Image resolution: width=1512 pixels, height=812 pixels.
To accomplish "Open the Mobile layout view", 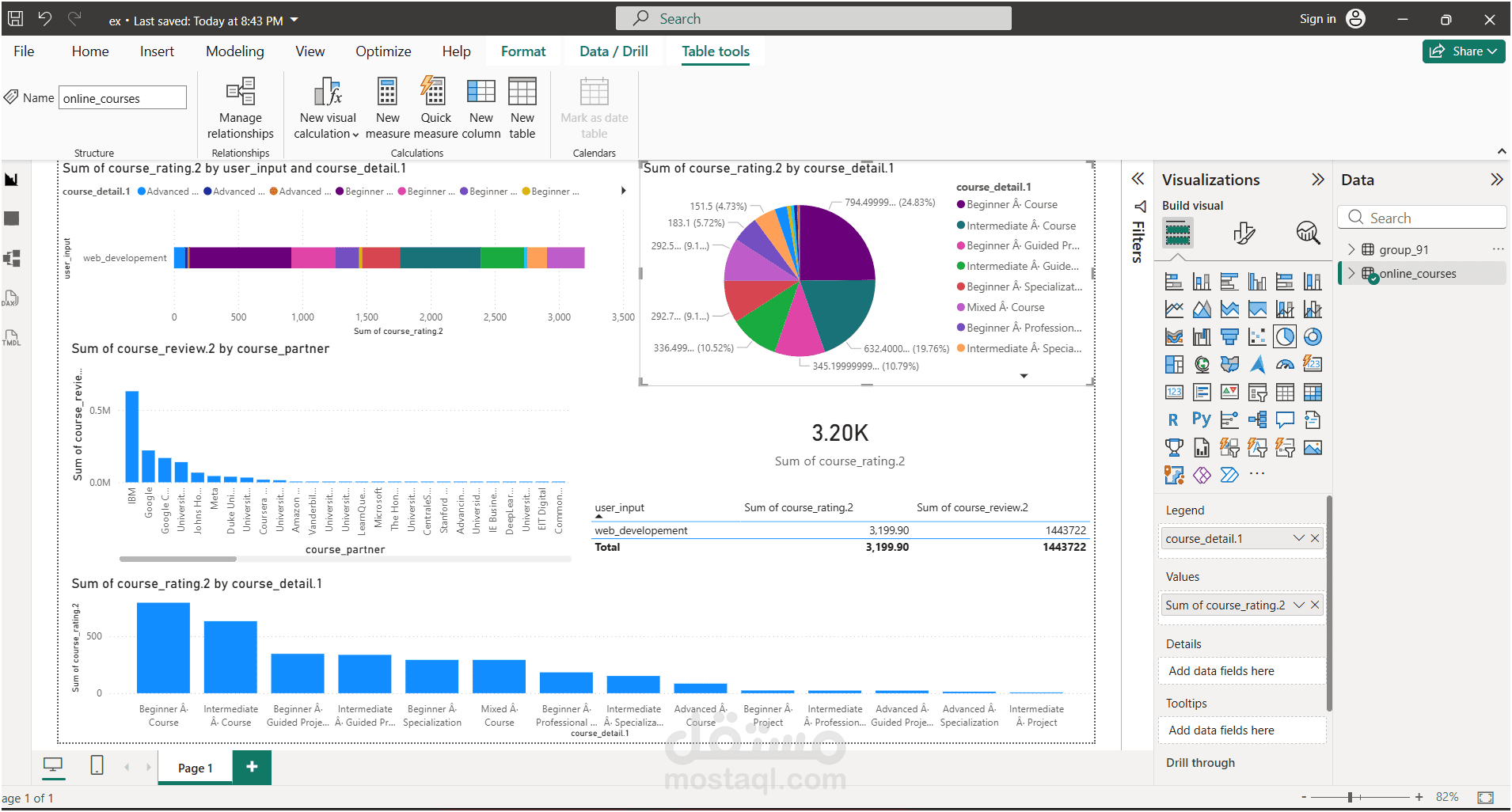I will pyautogui.click(x=96, y=766).
